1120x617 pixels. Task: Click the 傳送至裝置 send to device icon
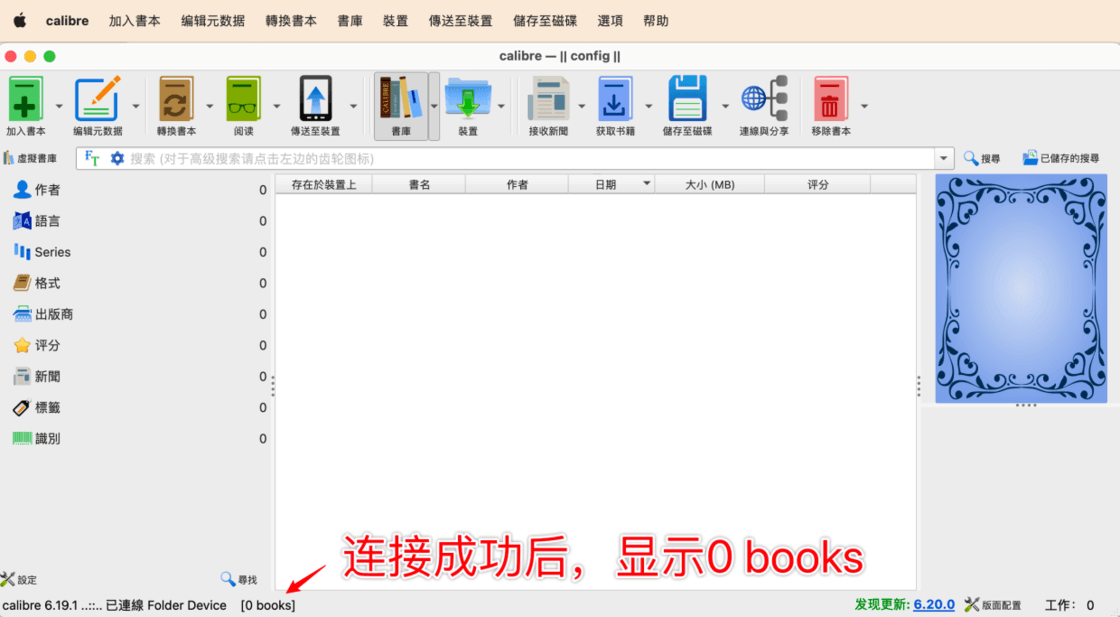pos(315,100)
